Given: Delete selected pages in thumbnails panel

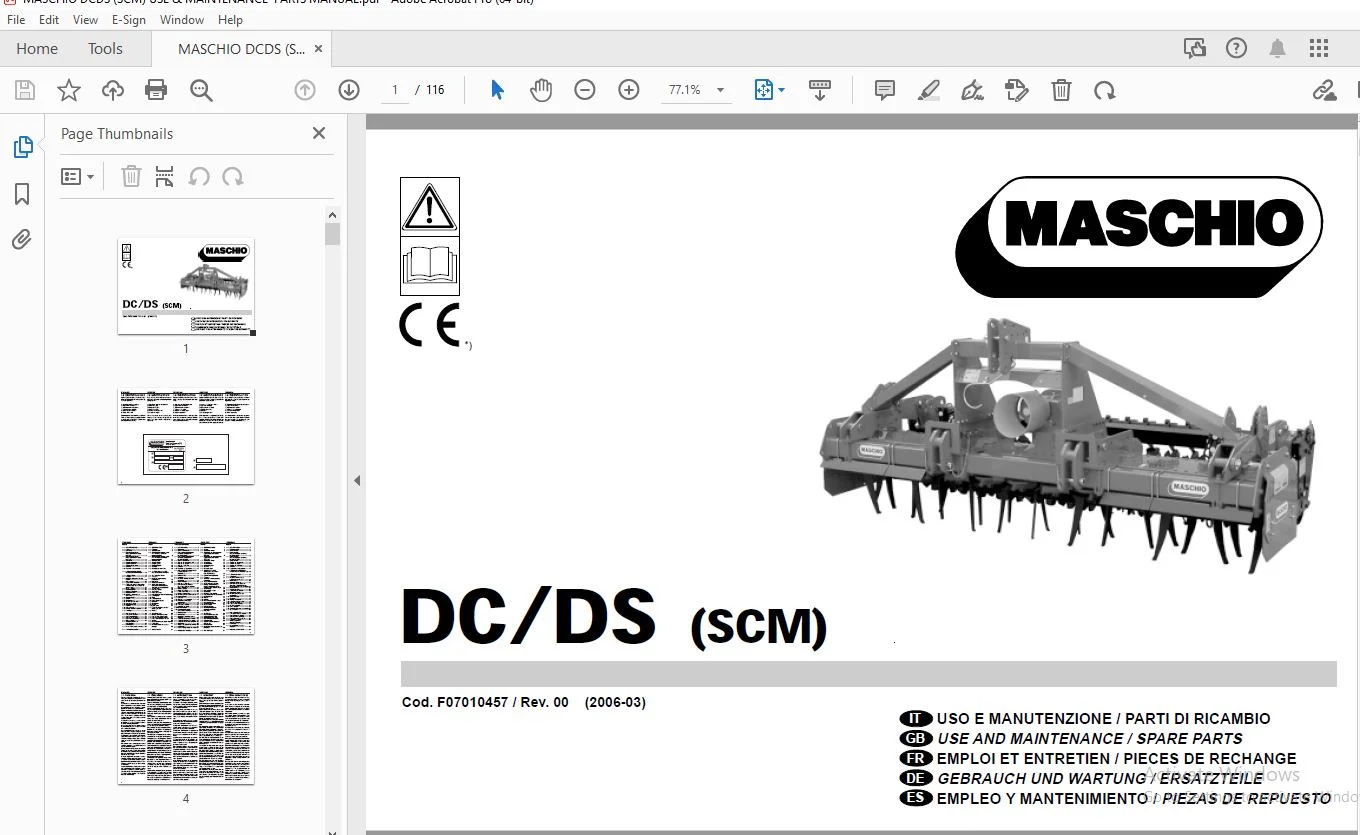Looking at the screenshot, I should (131, 177).
